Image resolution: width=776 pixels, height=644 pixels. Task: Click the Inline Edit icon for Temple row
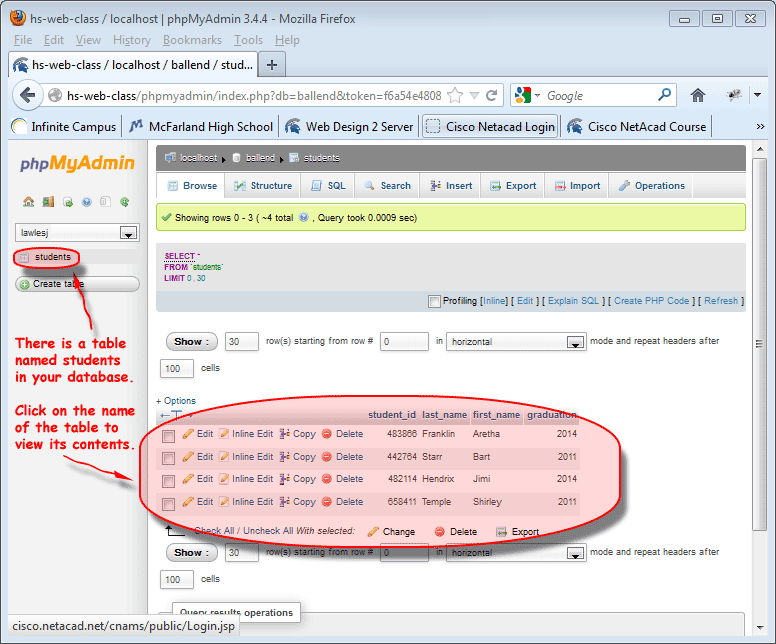[x=224, y=502]
